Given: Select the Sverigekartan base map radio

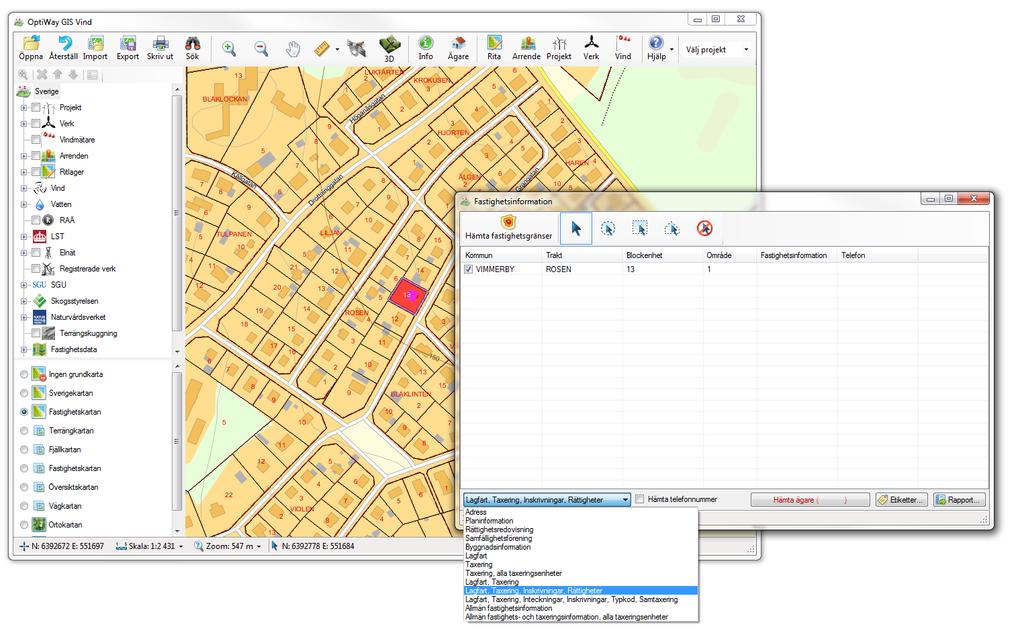Looking at the screenshot, I should [x=24, y=393].
